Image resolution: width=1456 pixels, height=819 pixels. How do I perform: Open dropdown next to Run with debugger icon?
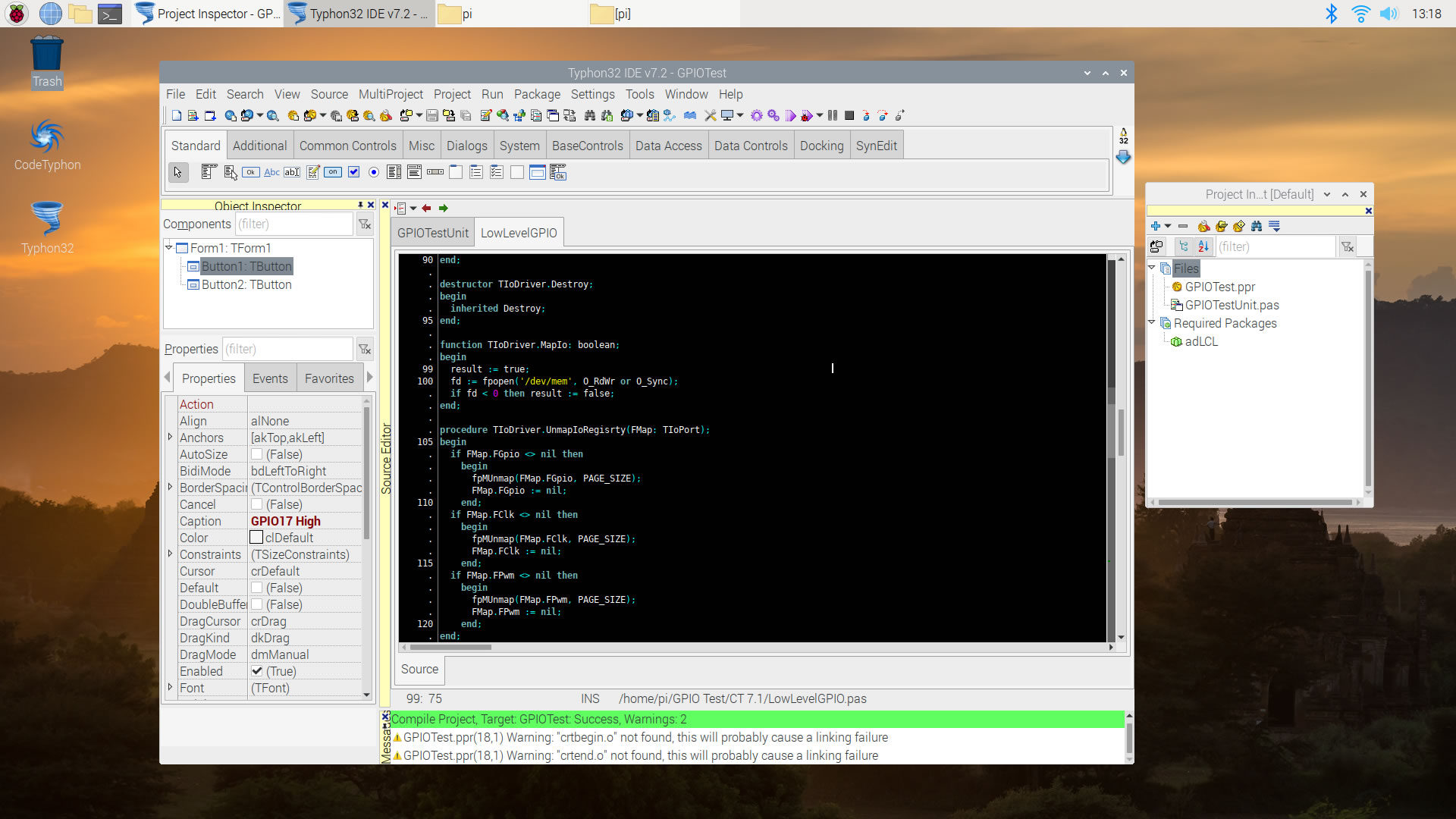tap(820, 115)
